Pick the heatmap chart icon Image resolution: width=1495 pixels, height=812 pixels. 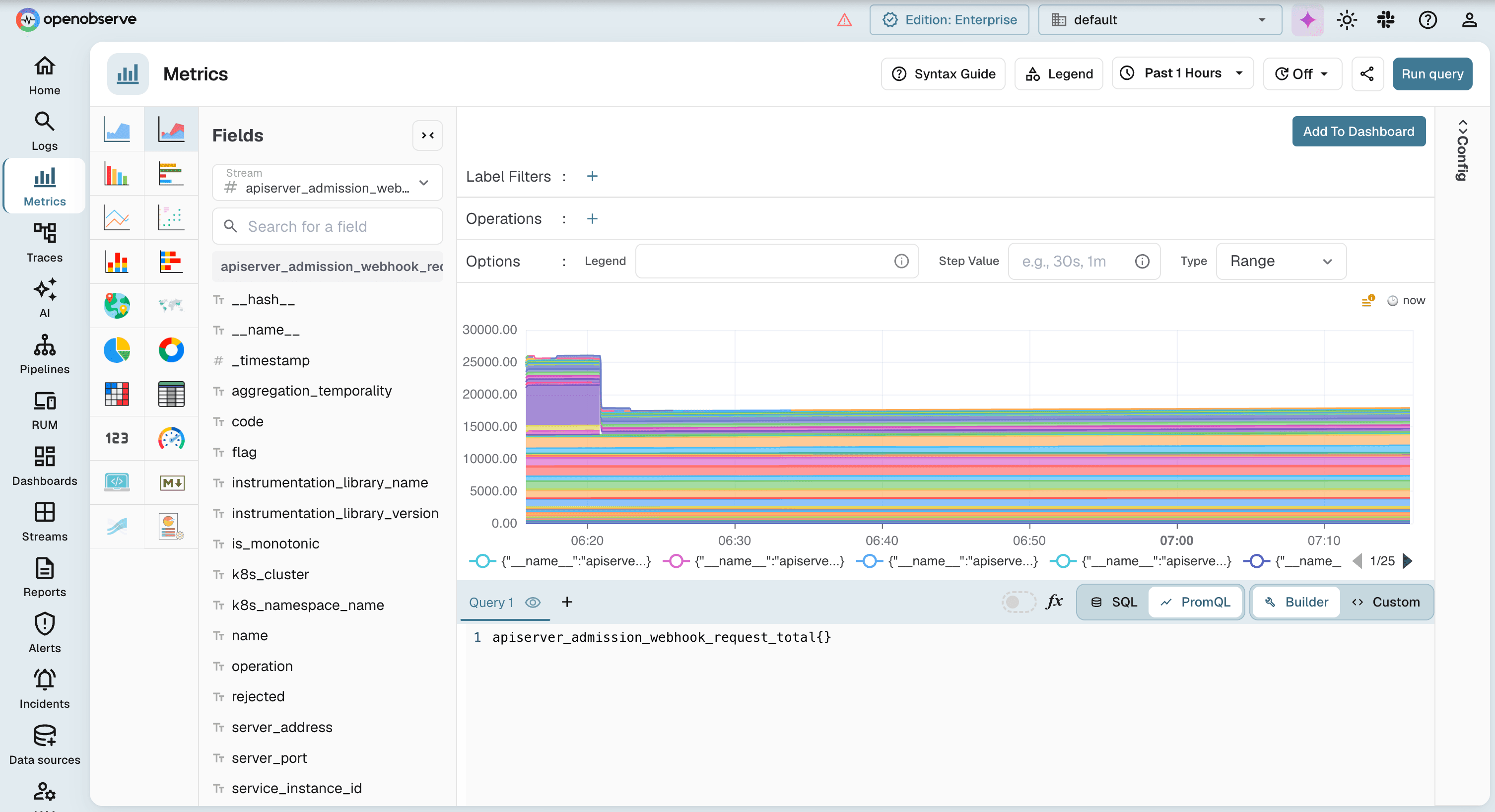coord(117,394)
